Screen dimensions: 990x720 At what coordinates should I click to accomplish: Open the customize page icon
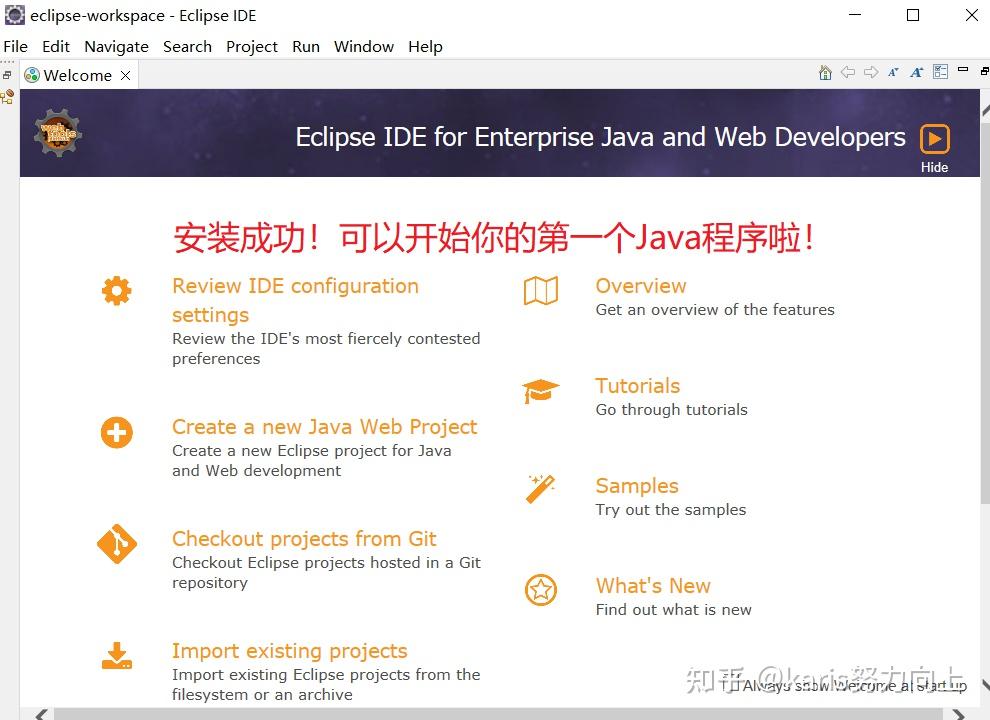[x=939, y=71]
